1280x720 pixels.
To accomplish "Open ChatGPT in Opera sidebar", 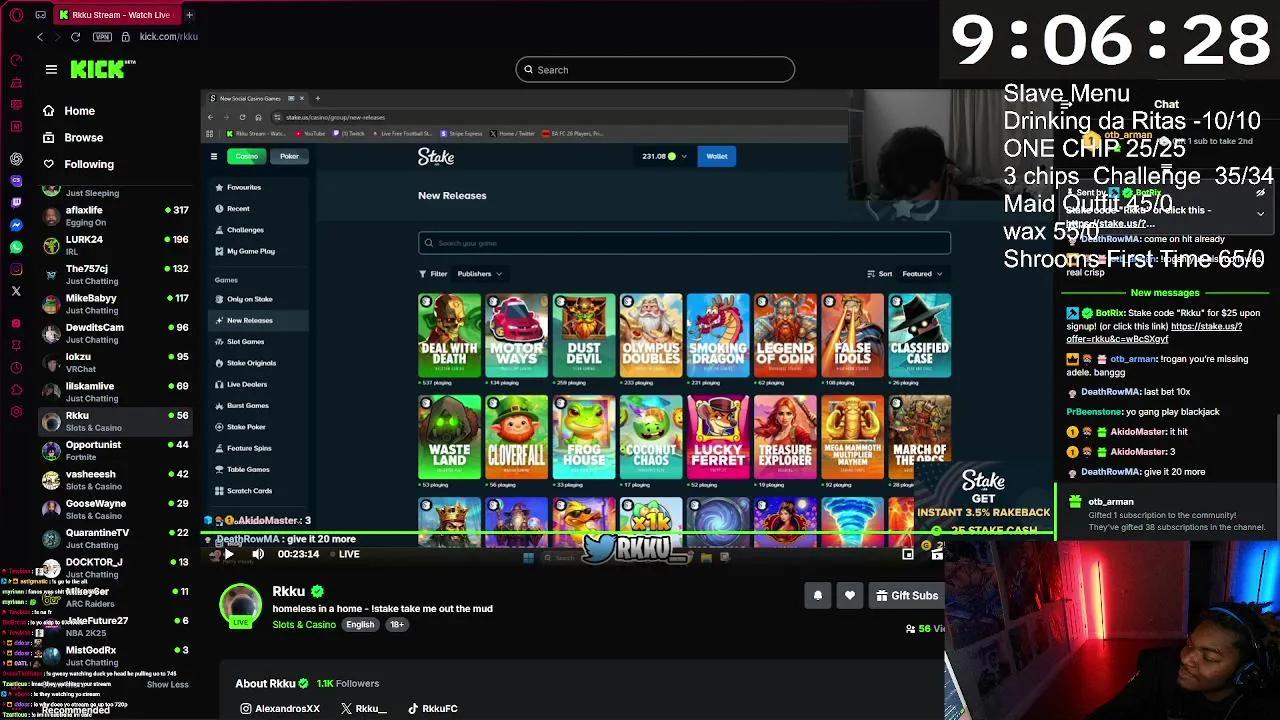I will [16, 159].
